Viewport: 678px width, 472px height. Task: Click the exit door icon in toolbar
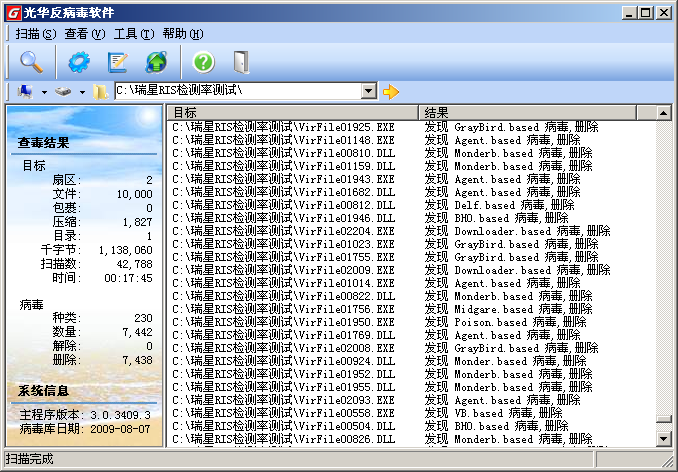[x=240, y=61]
